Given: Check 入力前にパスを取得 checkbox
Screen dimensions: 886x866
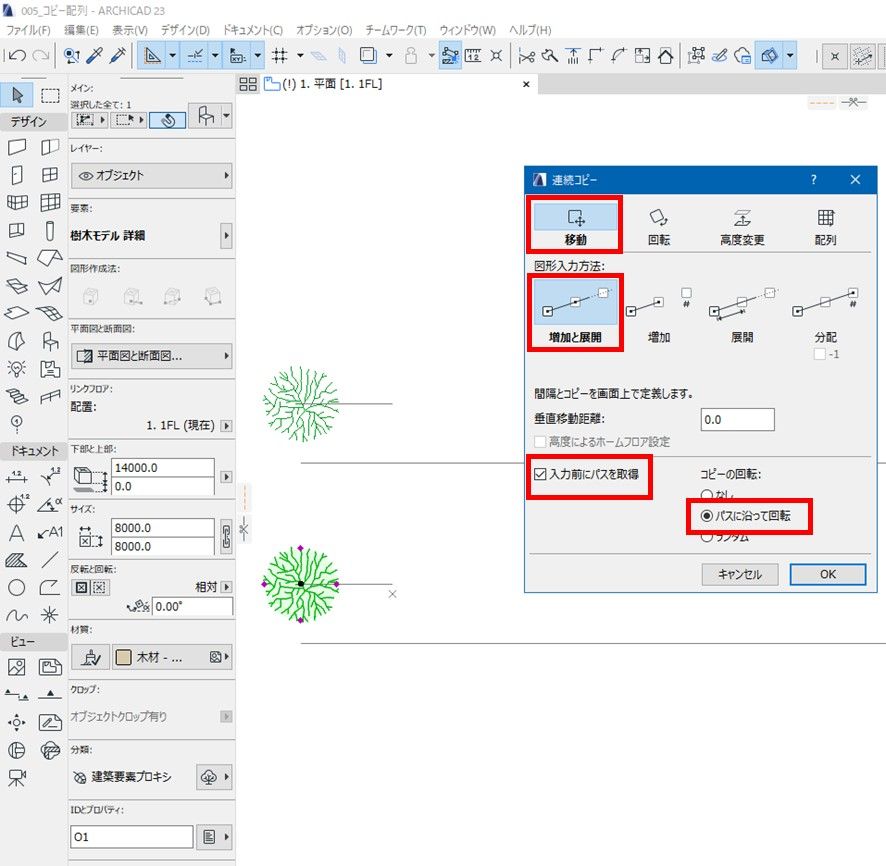Looking at the screenshot, I should (x=540, y=474).
